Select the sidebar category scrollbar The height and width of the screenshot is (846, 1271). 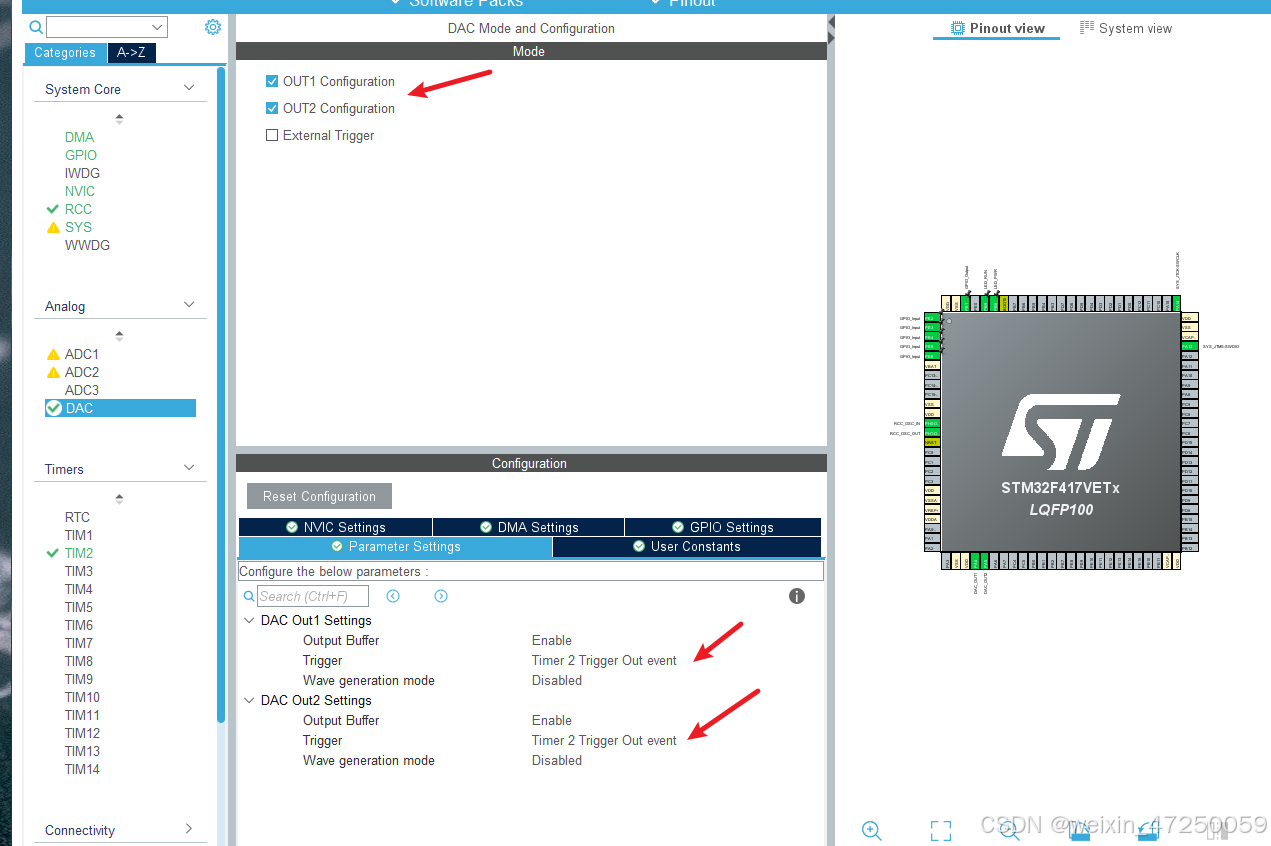tap(221, 395)
